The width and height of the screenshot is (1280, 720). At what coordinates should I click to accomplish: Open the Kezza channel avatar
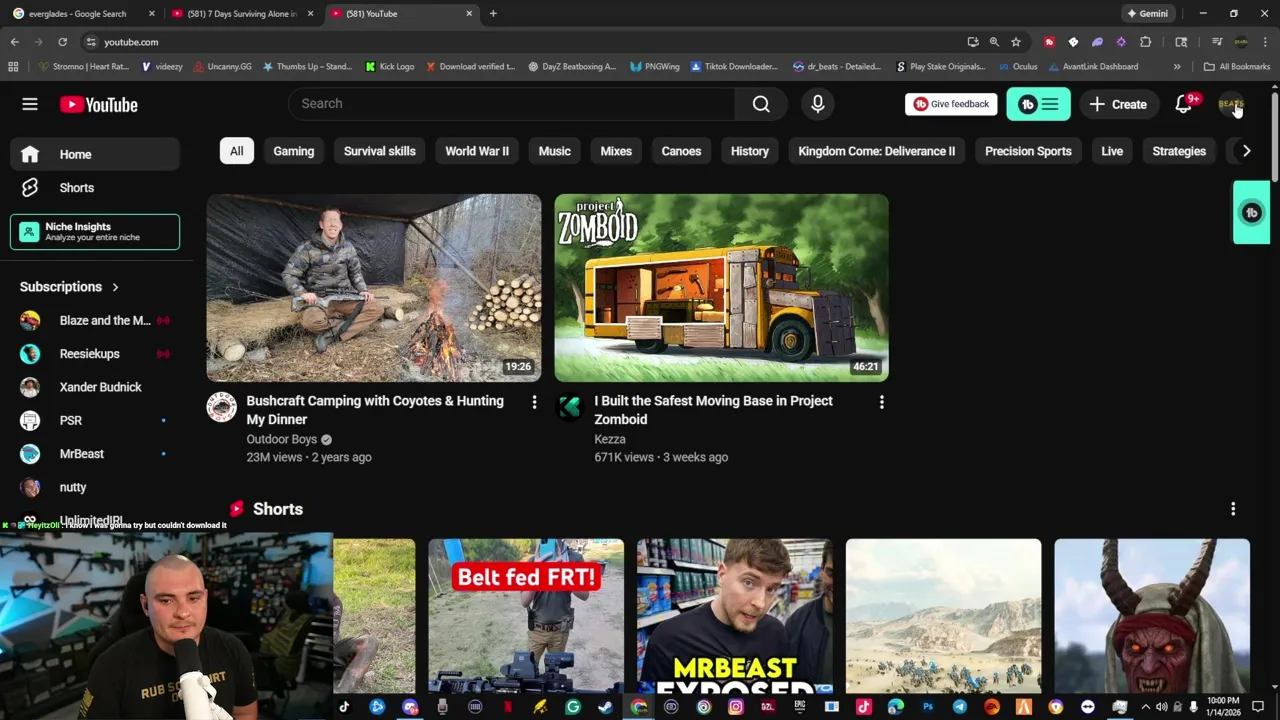tap(569, 407)
